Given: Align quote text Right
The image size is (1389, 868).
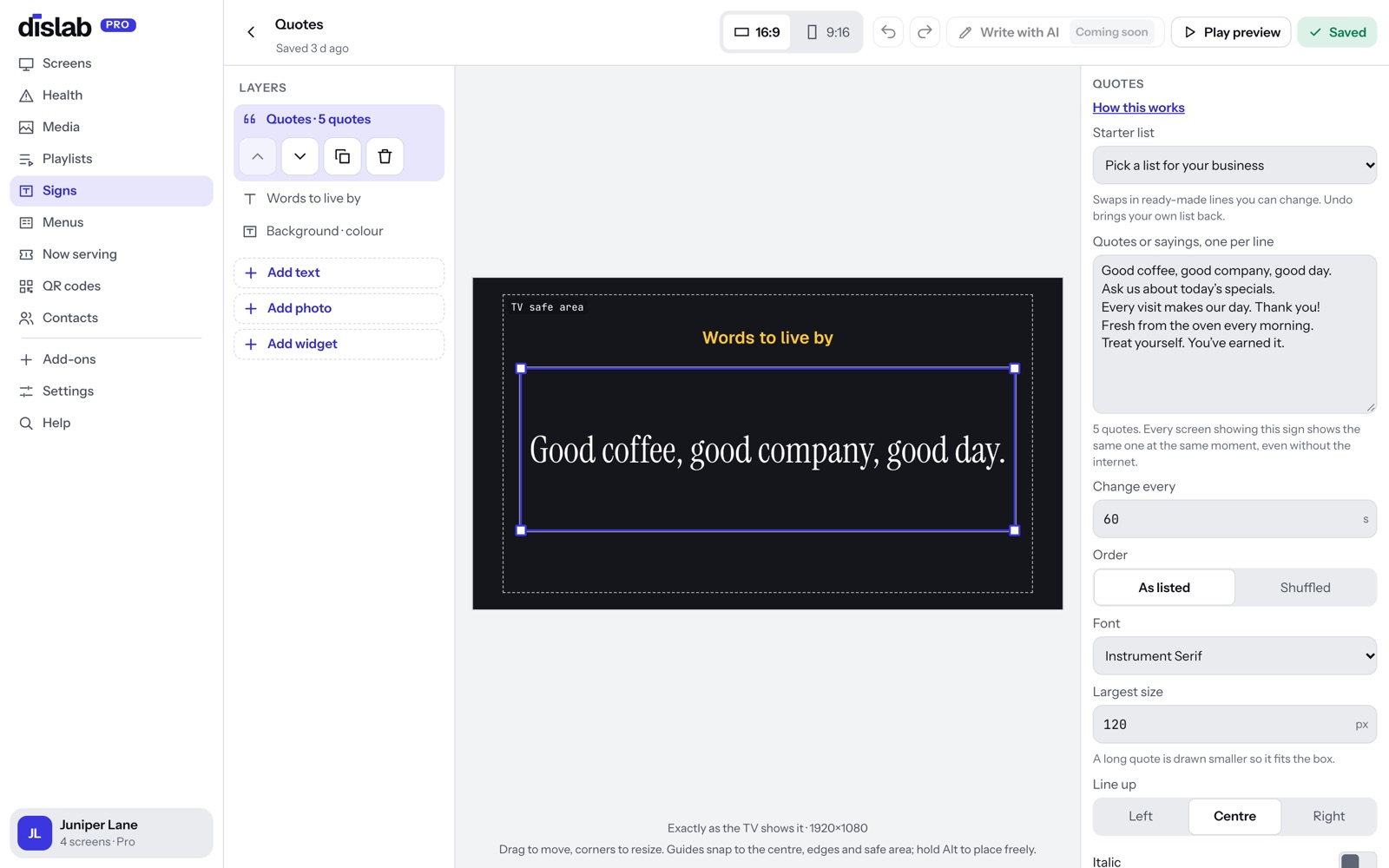Looking at the screenshot, I should tap(1328, 816).
